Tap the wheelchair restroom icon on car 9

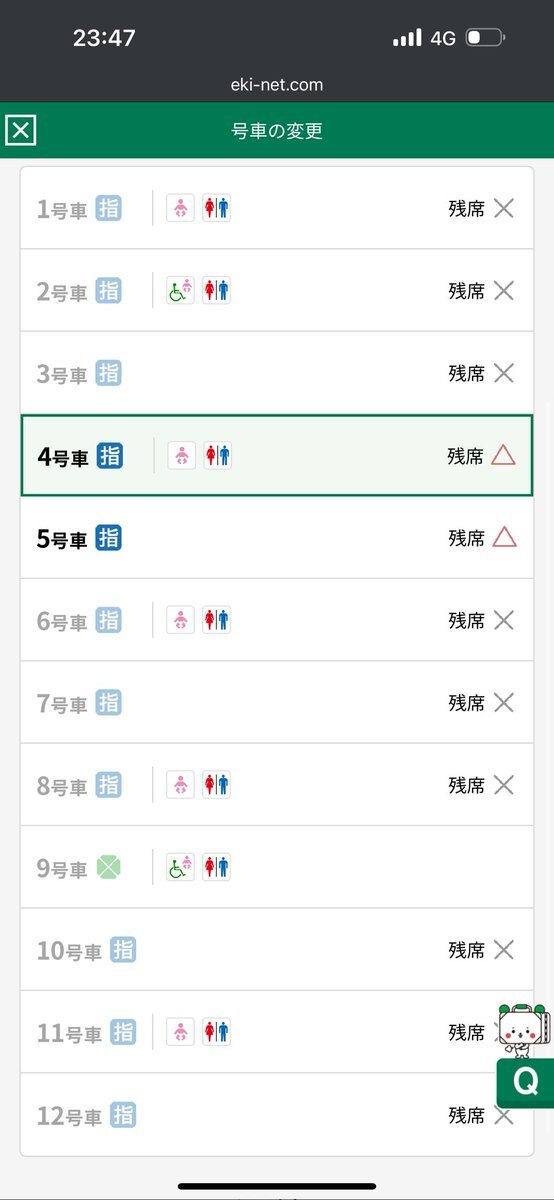[180, 867]
